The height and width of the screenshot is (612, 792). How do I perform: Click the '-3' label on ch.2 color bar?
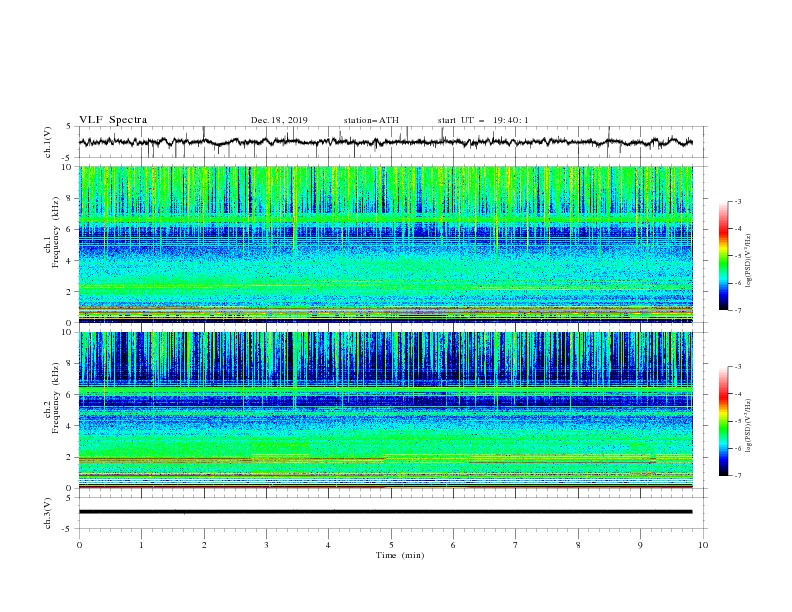(737, 367)
